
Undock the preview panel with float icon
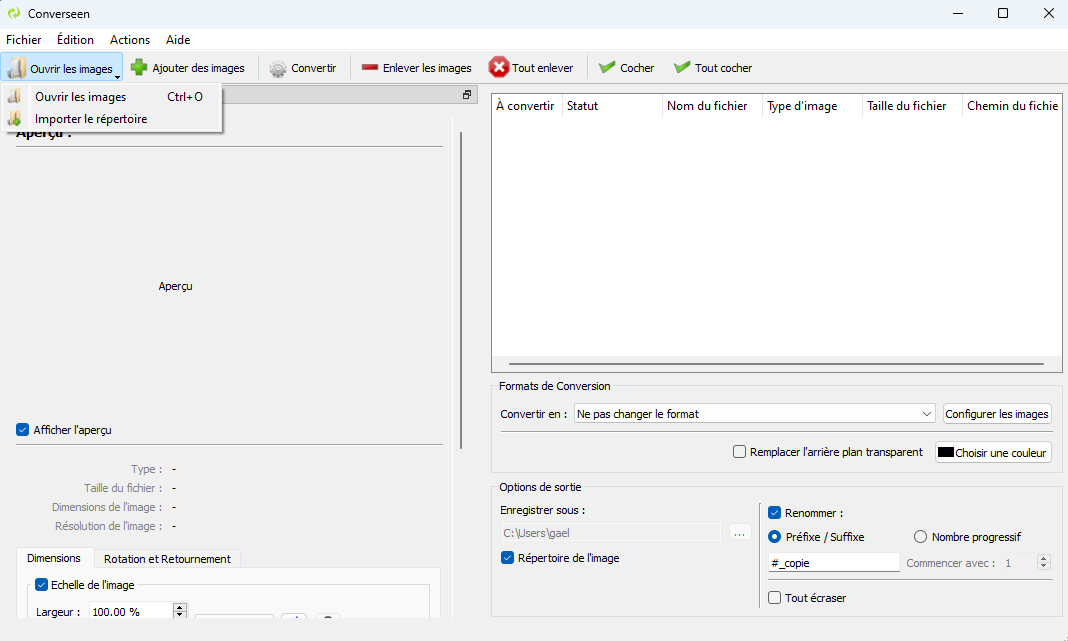pos(466,95)
